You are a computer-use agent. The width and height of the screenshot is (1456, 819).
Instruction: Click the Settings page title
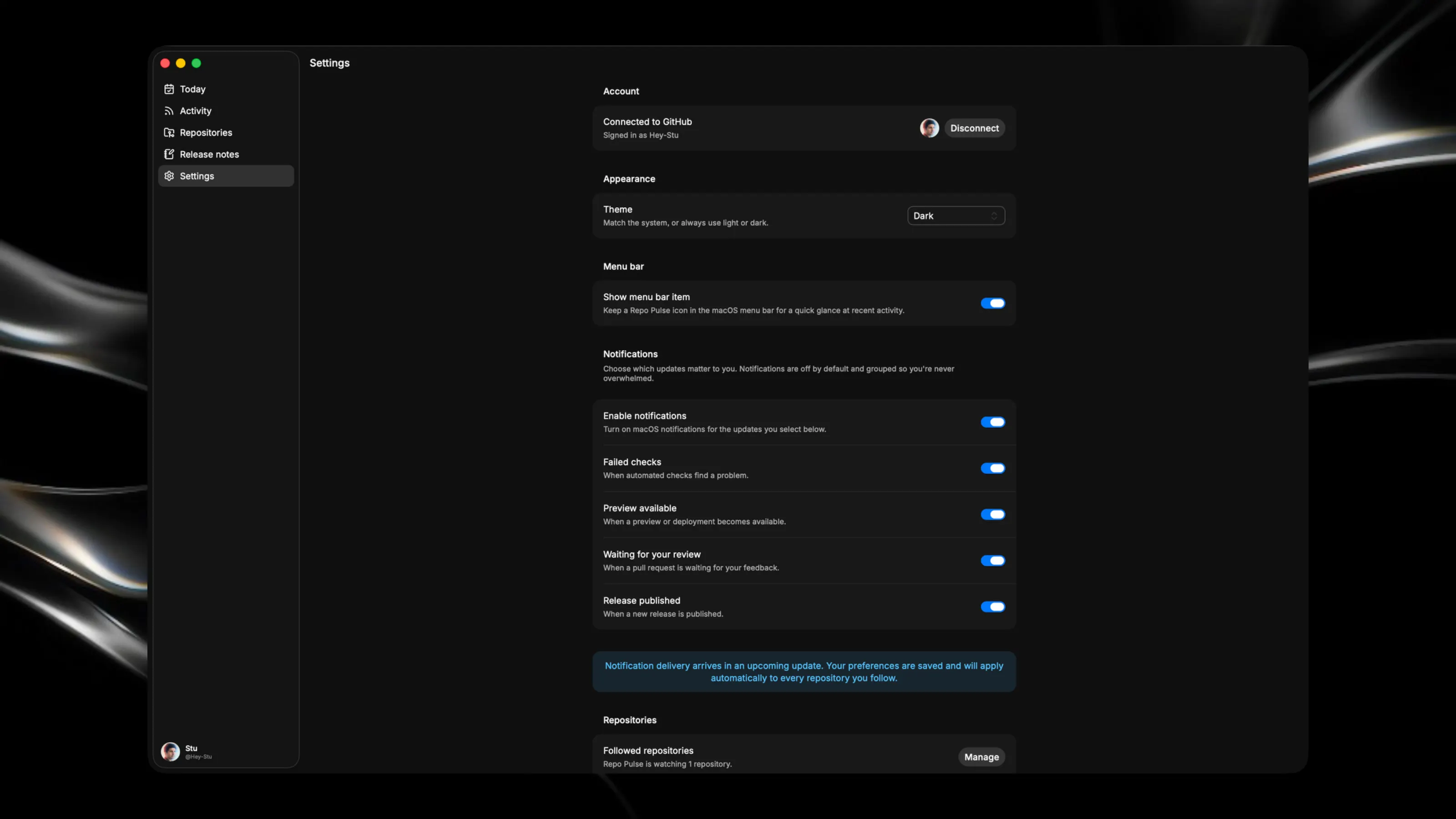point(329,63)
